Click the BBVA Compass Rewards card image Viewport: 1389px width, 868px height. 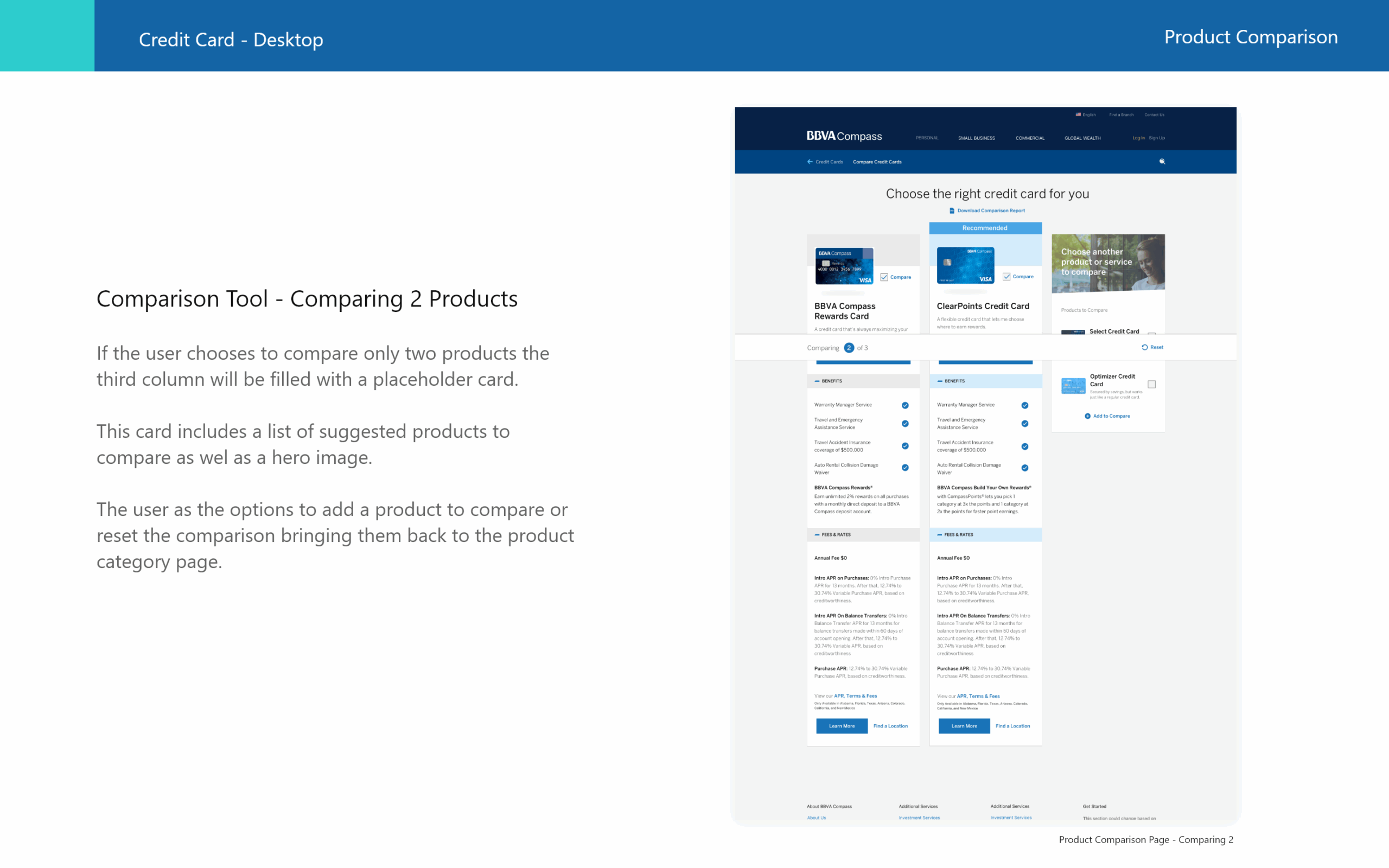pyautogui.click(x=844, y=266)
